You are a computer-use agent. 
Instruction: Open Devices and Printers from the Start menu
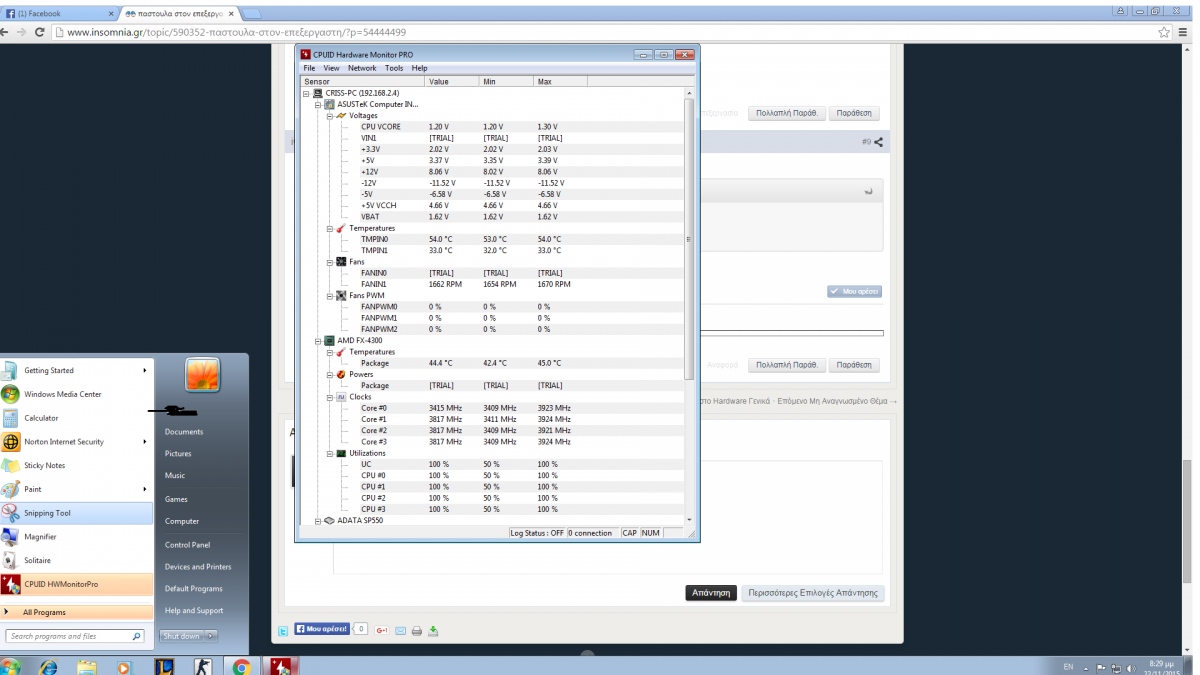point(198,567)
